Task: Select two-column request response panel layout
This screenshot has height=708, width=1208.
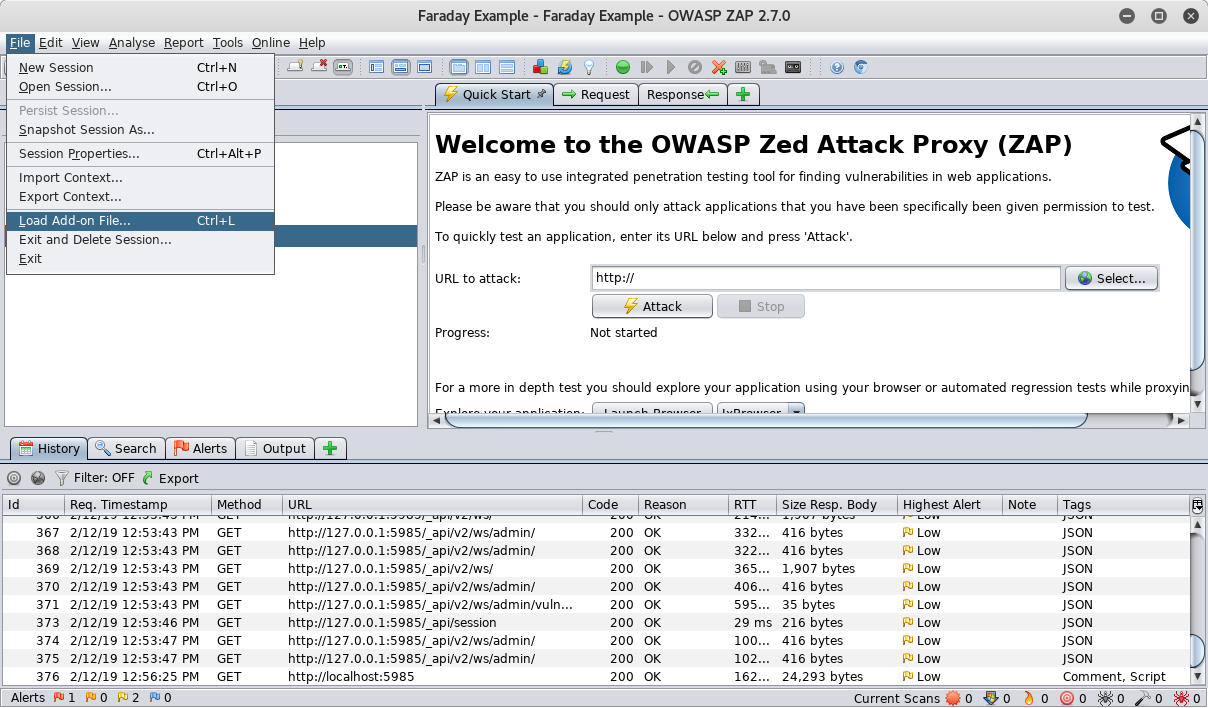Action: click(483, 67)
